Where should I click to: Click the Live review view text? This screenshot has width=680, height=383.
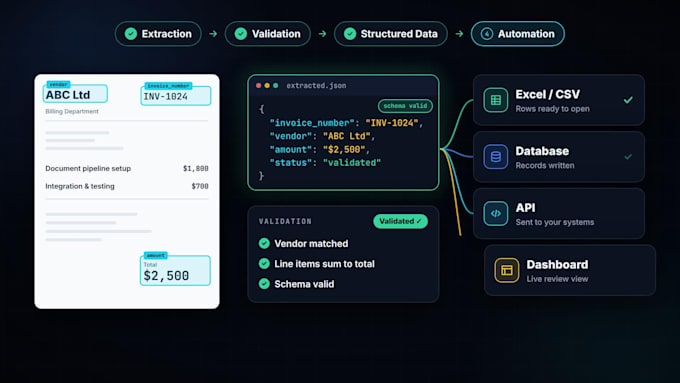[x=557, y=279]
